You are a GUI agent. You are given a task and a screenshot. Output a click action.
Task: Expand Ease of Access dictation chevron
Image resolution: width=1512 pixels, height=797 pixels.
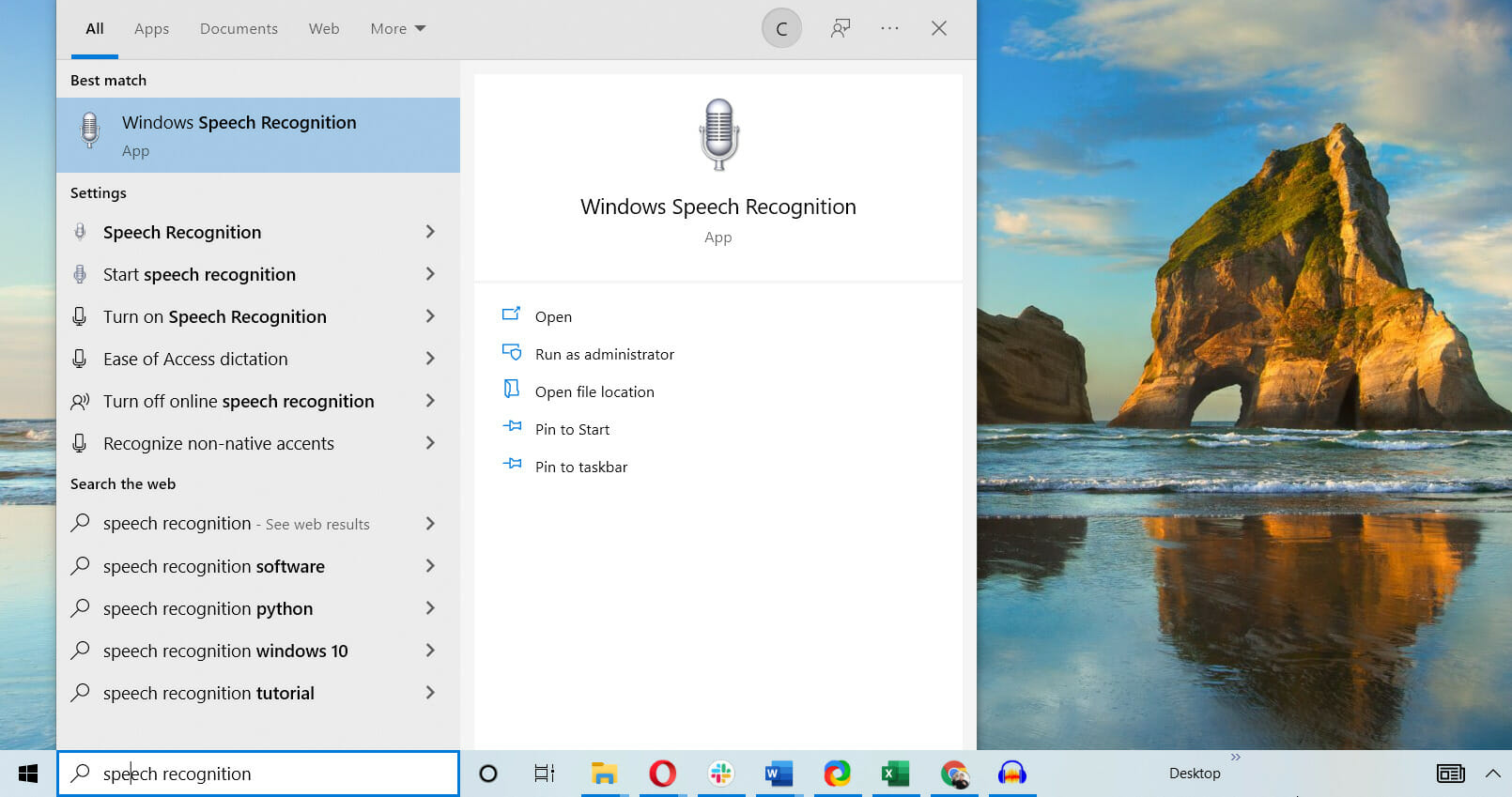[x=430, y=359]
